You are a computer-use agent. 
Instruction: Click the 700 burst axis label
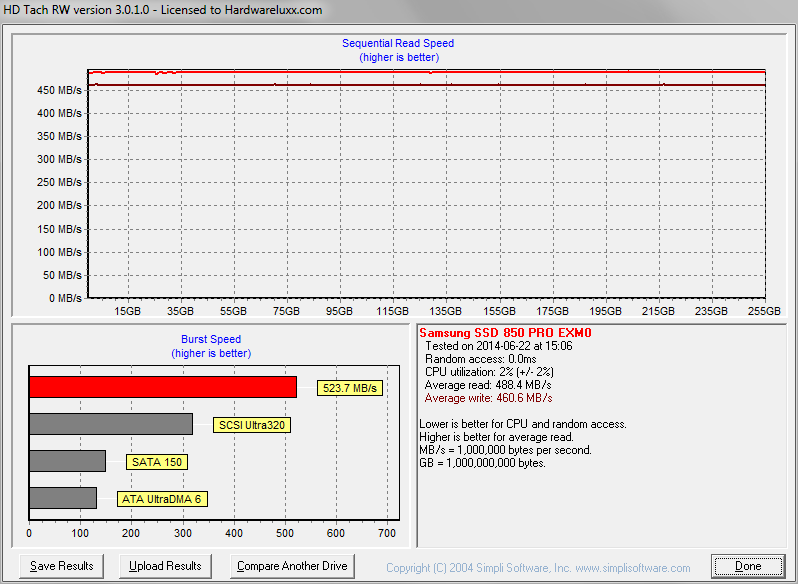(387, 533)
